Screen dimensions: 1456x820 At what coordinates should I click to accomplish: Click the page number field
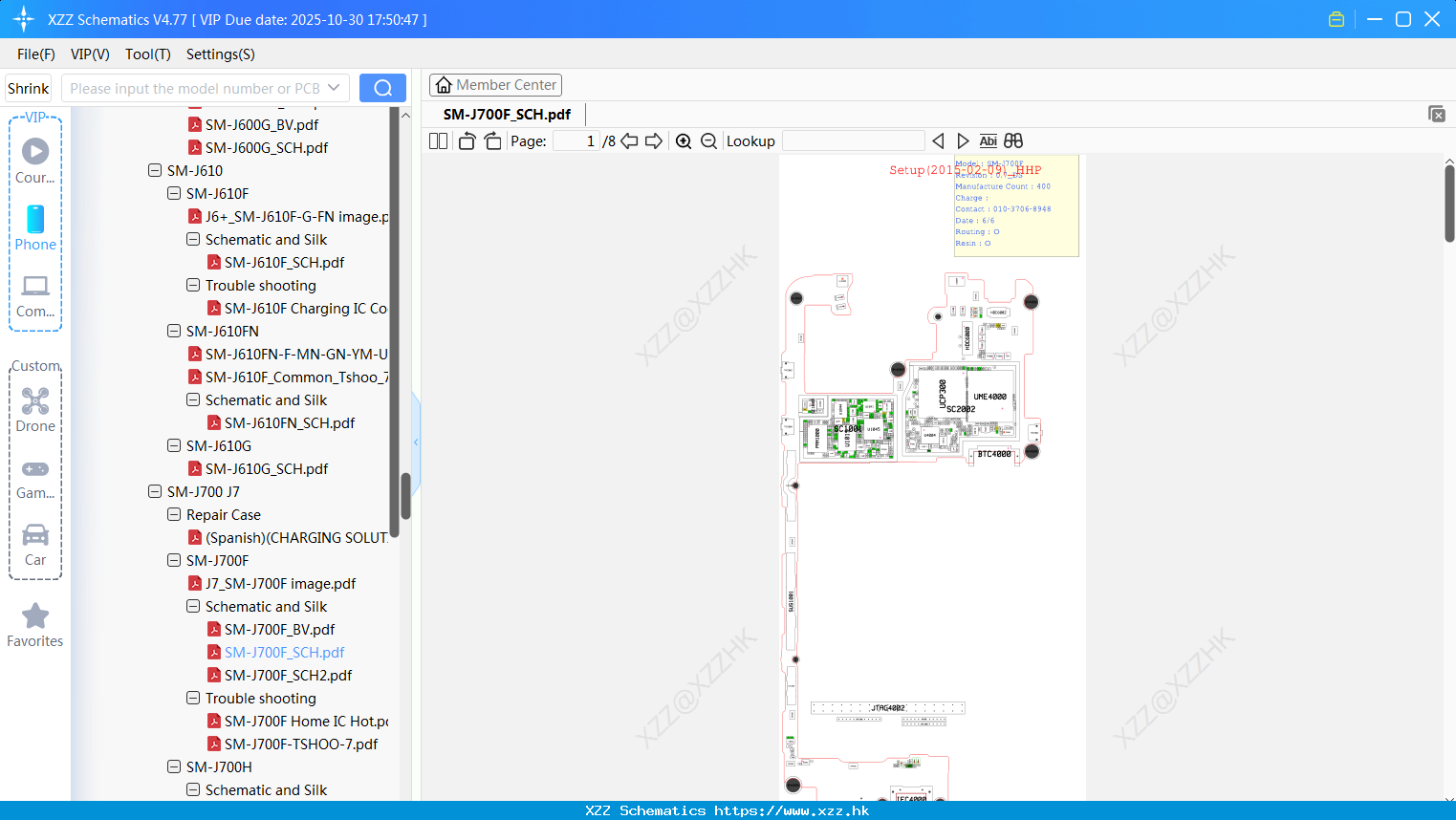[x=576, y=141]
